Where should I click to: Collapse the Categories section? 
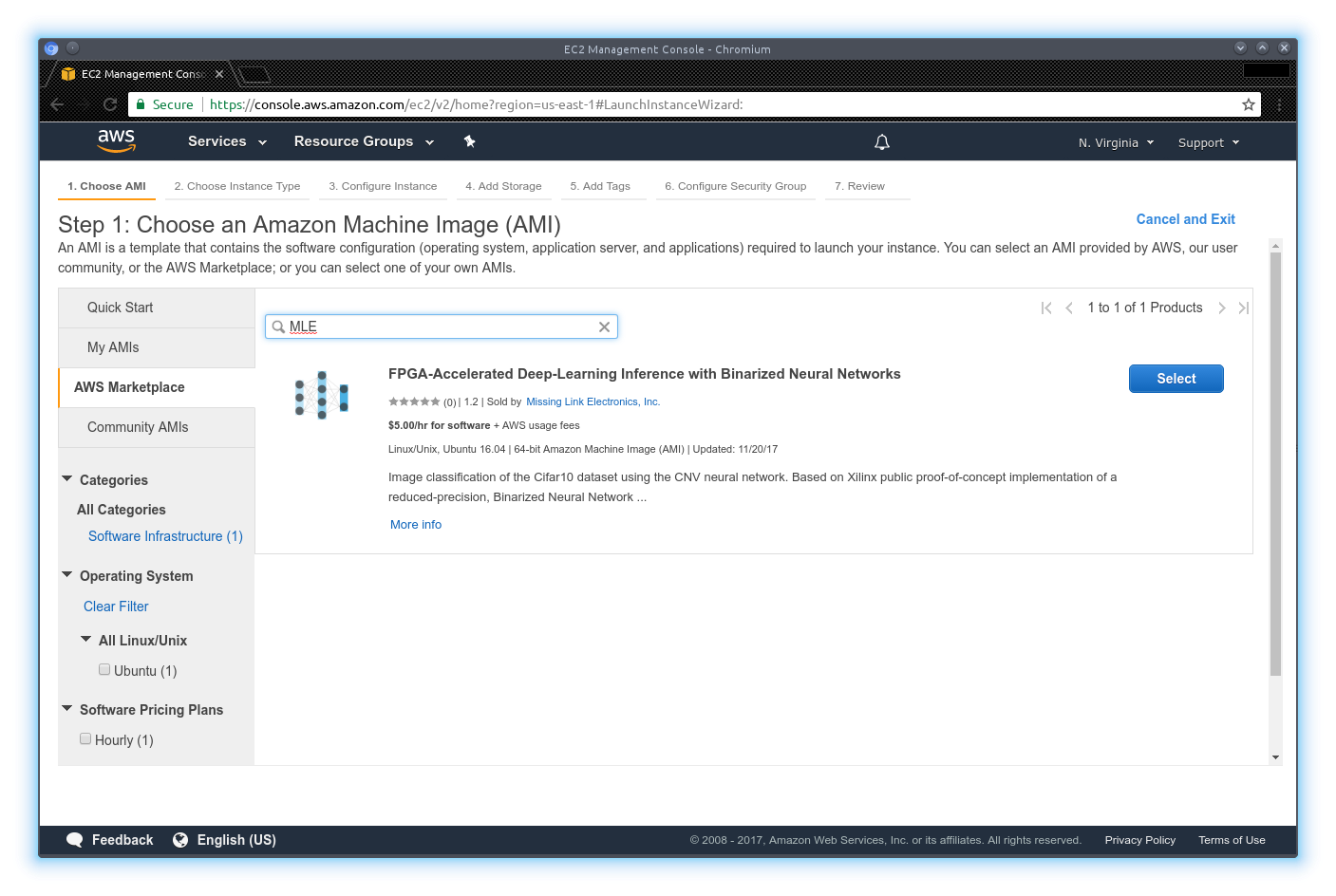tap(67, 479)
